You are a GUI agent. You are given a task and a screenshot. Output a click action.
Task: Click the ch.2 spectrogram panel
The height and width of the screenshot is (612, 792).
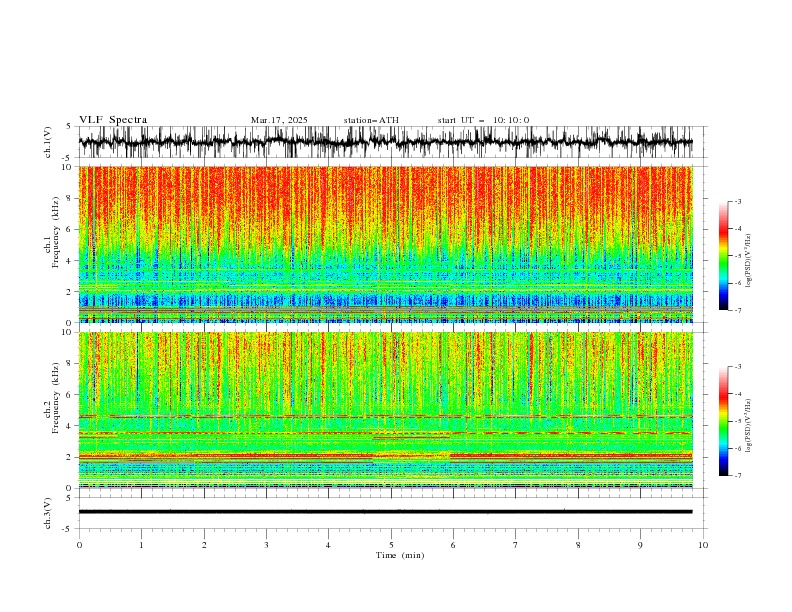(385, 410)
